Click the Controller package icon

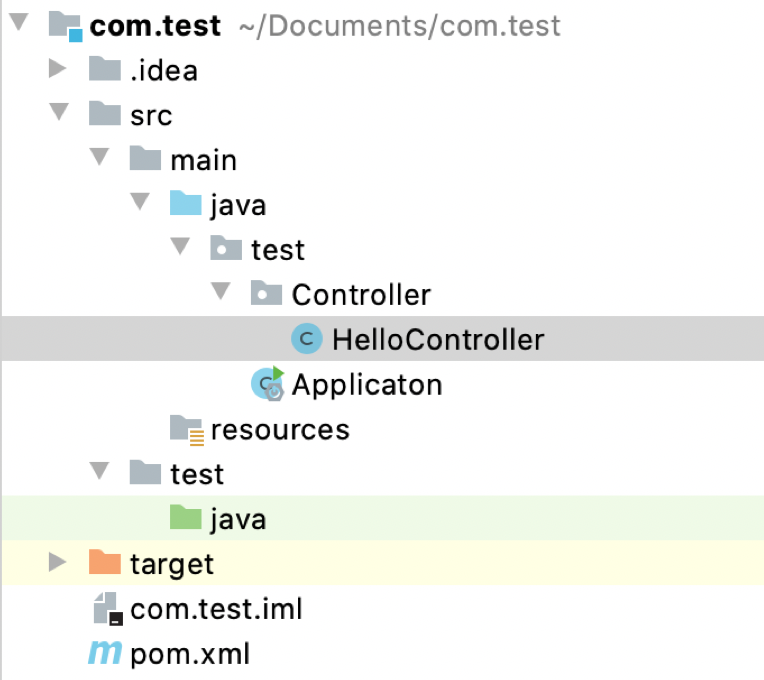point(265,294)
